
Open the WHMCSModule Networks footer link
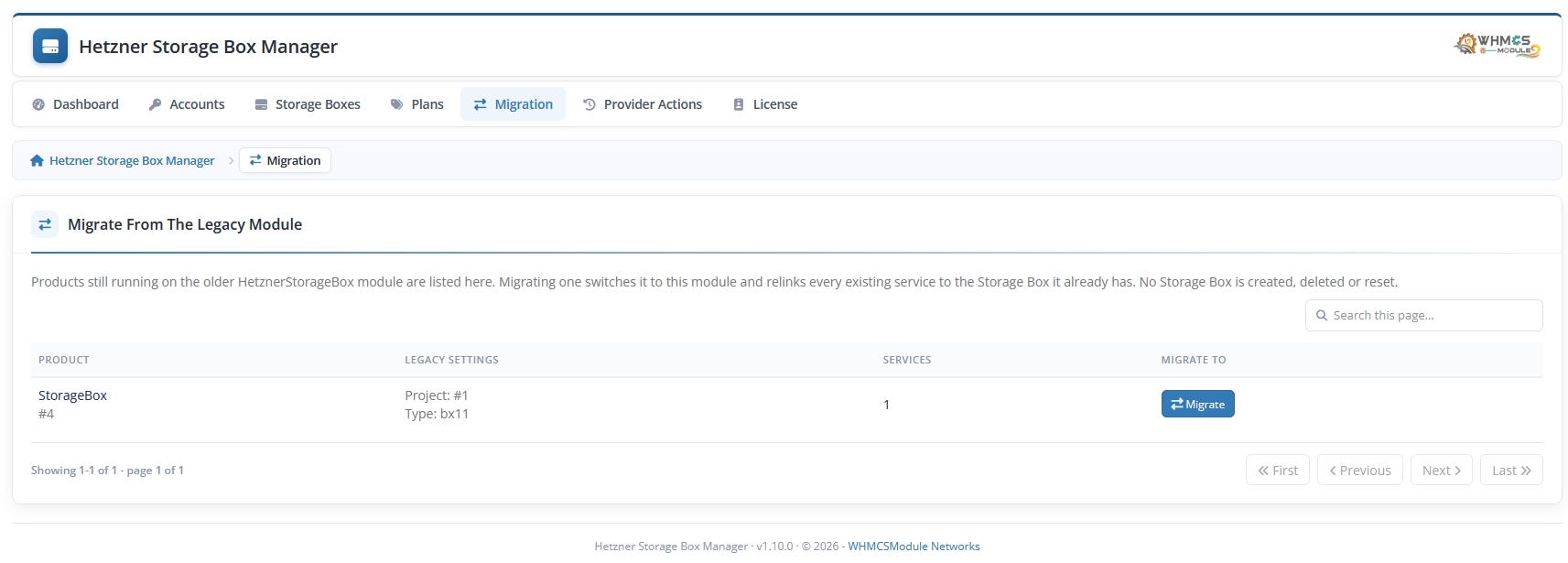914,547
